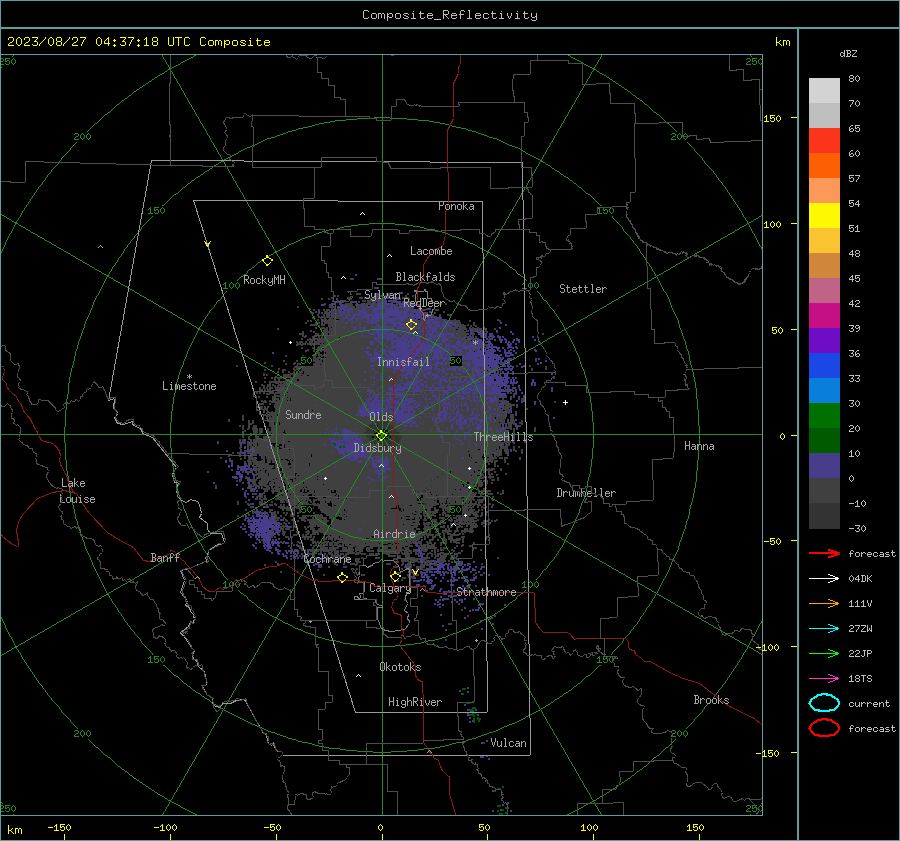Image resolution: width=900 pixels, height=841 pixels.
Task: Click the yellow km label beside timestamp row
Action: [782, 42]
